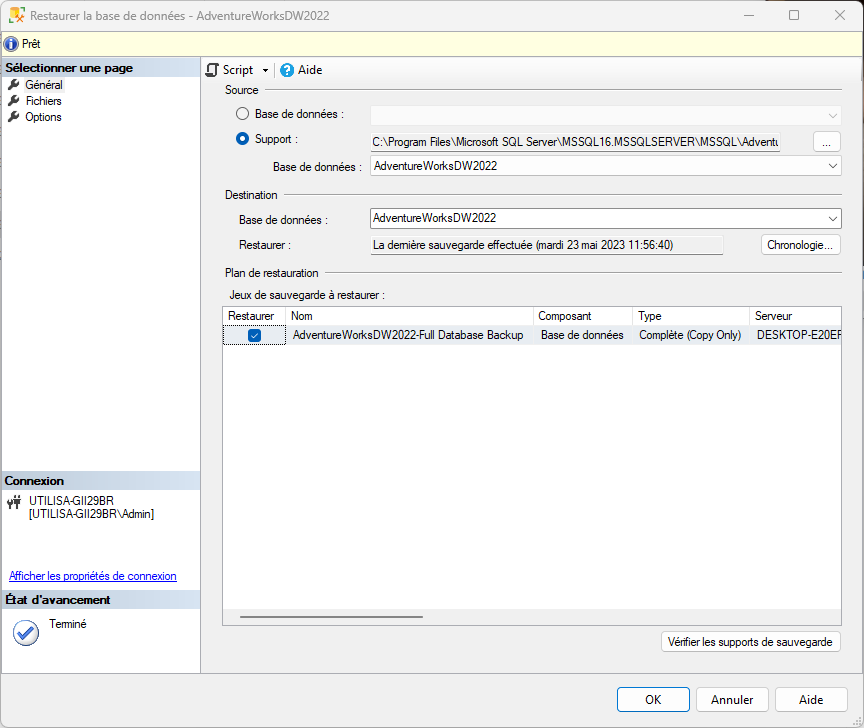Click the Restaurer last backup date field
This screenshot has height=728, width=864.
point(547,245)
